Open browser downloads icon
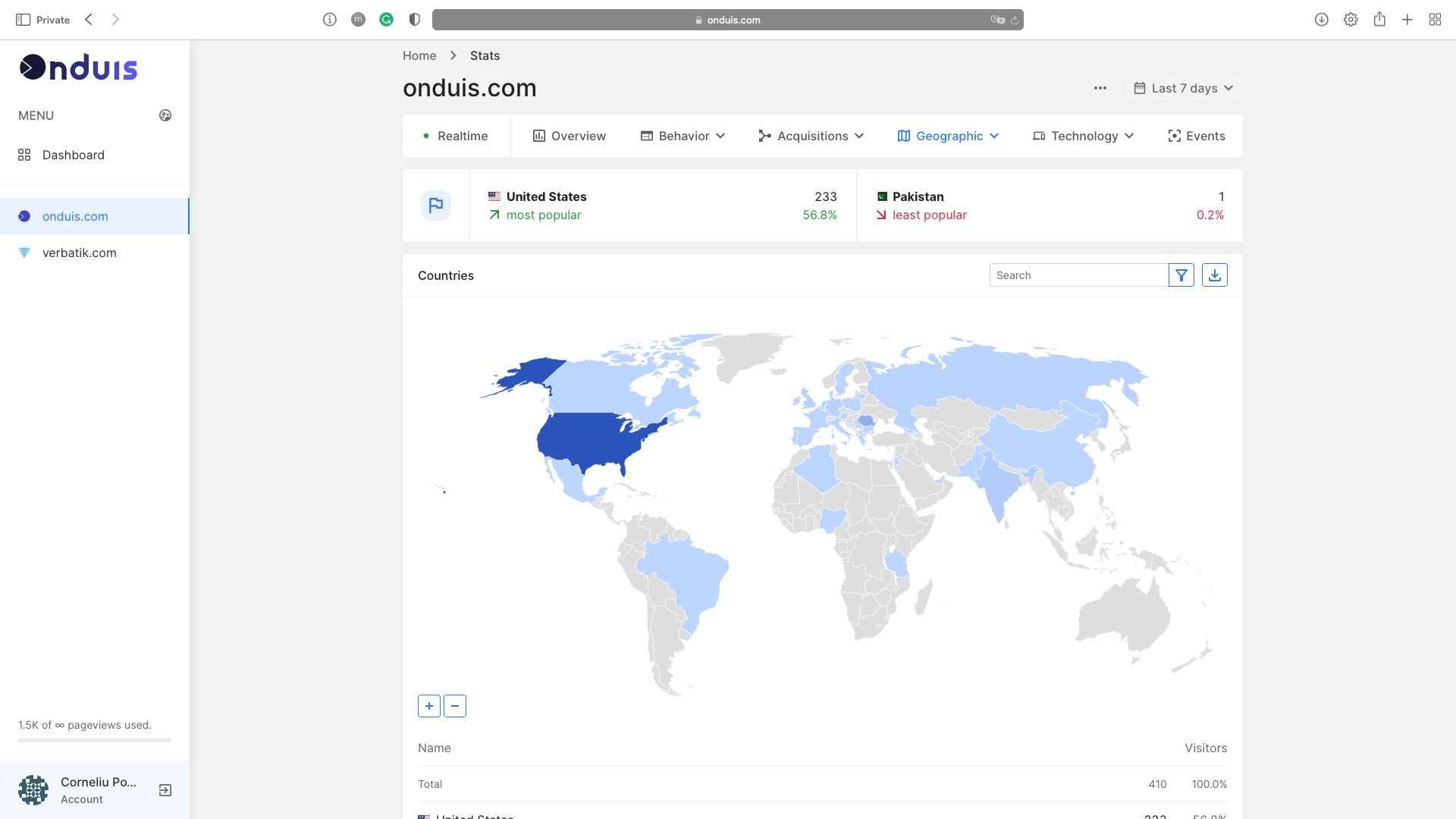This screenshot has height=819, width=1456. pos(1322,20)
